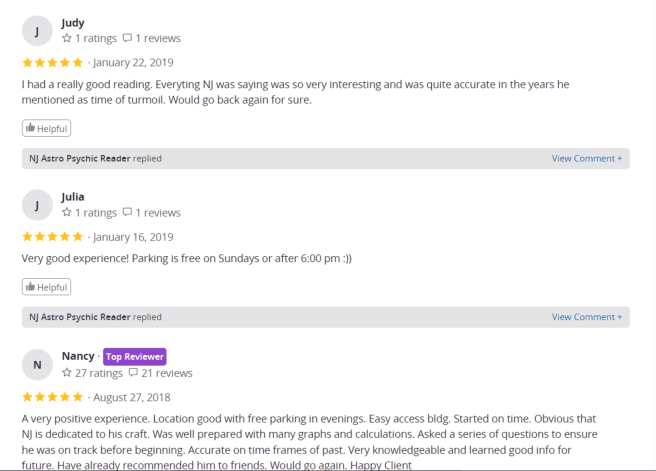Click the five-star rating on Judy's review
The width and height of the screenshot is (656, 471).
(x=53, y=62)
